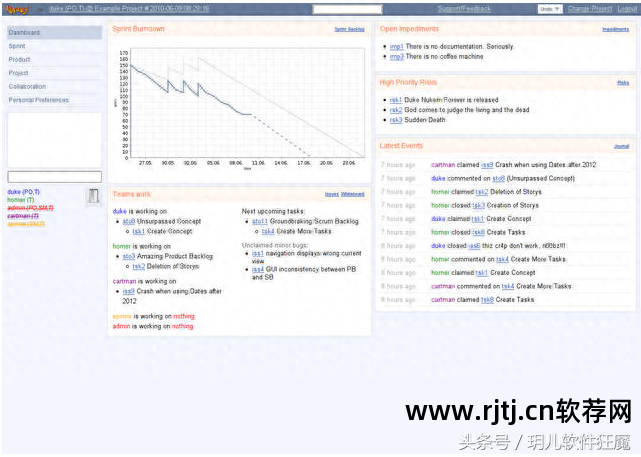Open the Impediments link
The image size is (641, 457).
click(615, 29)
